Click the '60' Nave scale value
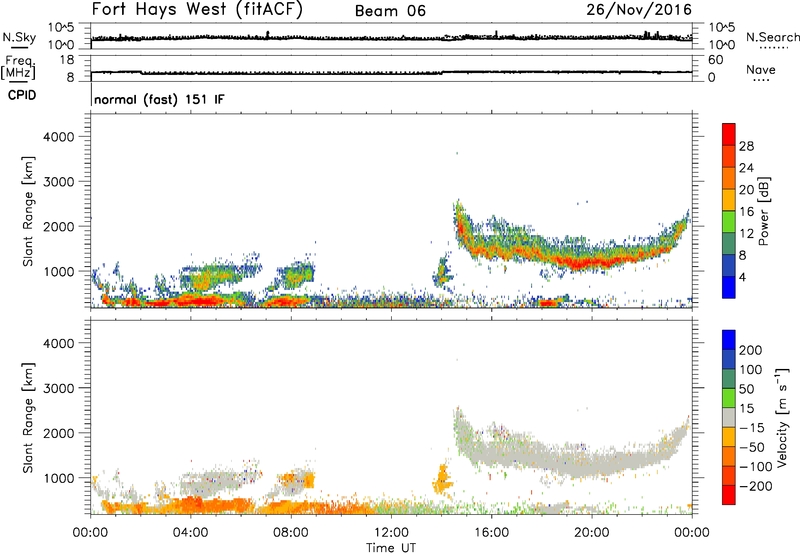Screen dimensions: 800x554 (715, 60)
